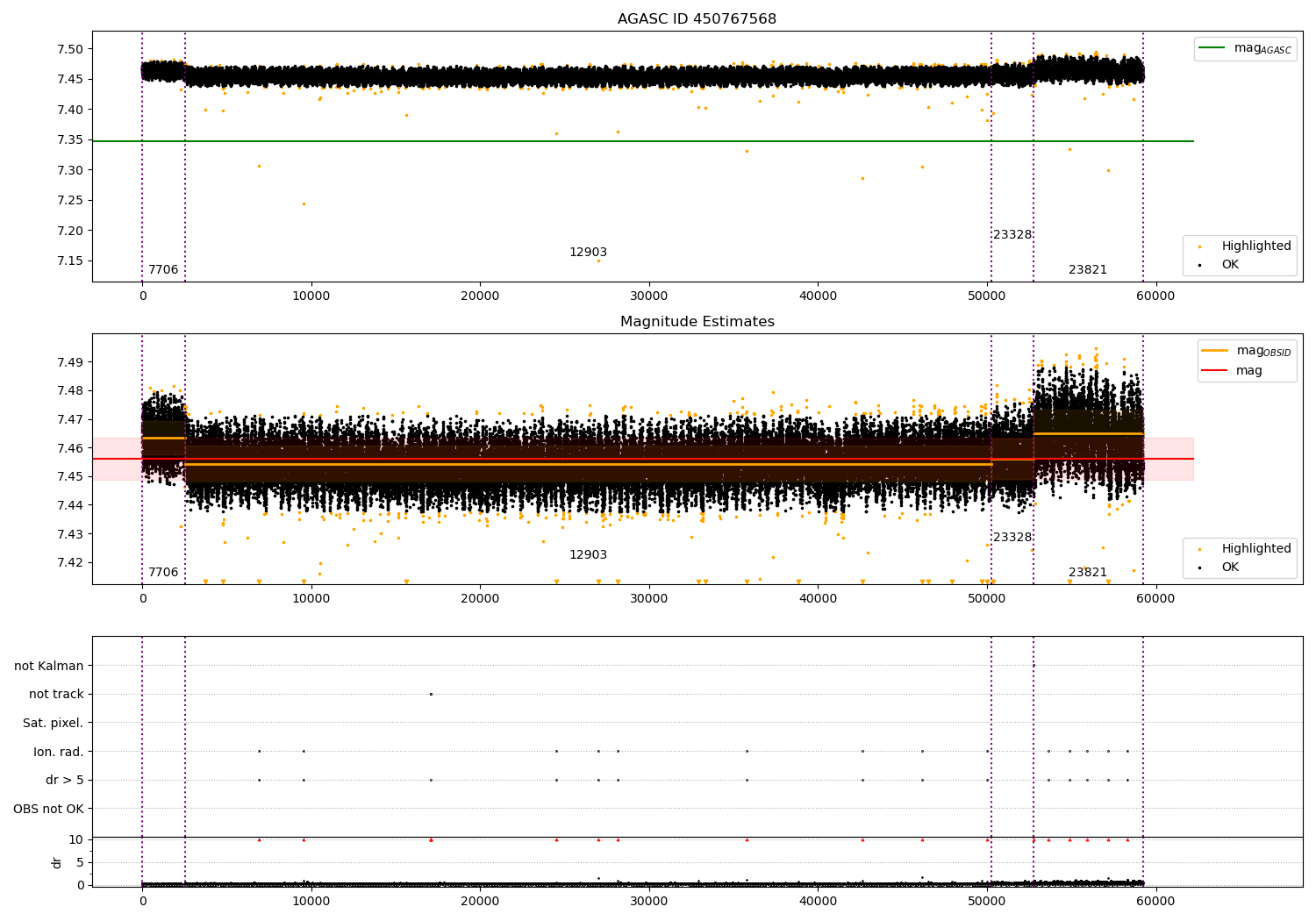Click obsid label "23328" in AGASC ID plot
Screen dimensions: 1316x921
1012,235
